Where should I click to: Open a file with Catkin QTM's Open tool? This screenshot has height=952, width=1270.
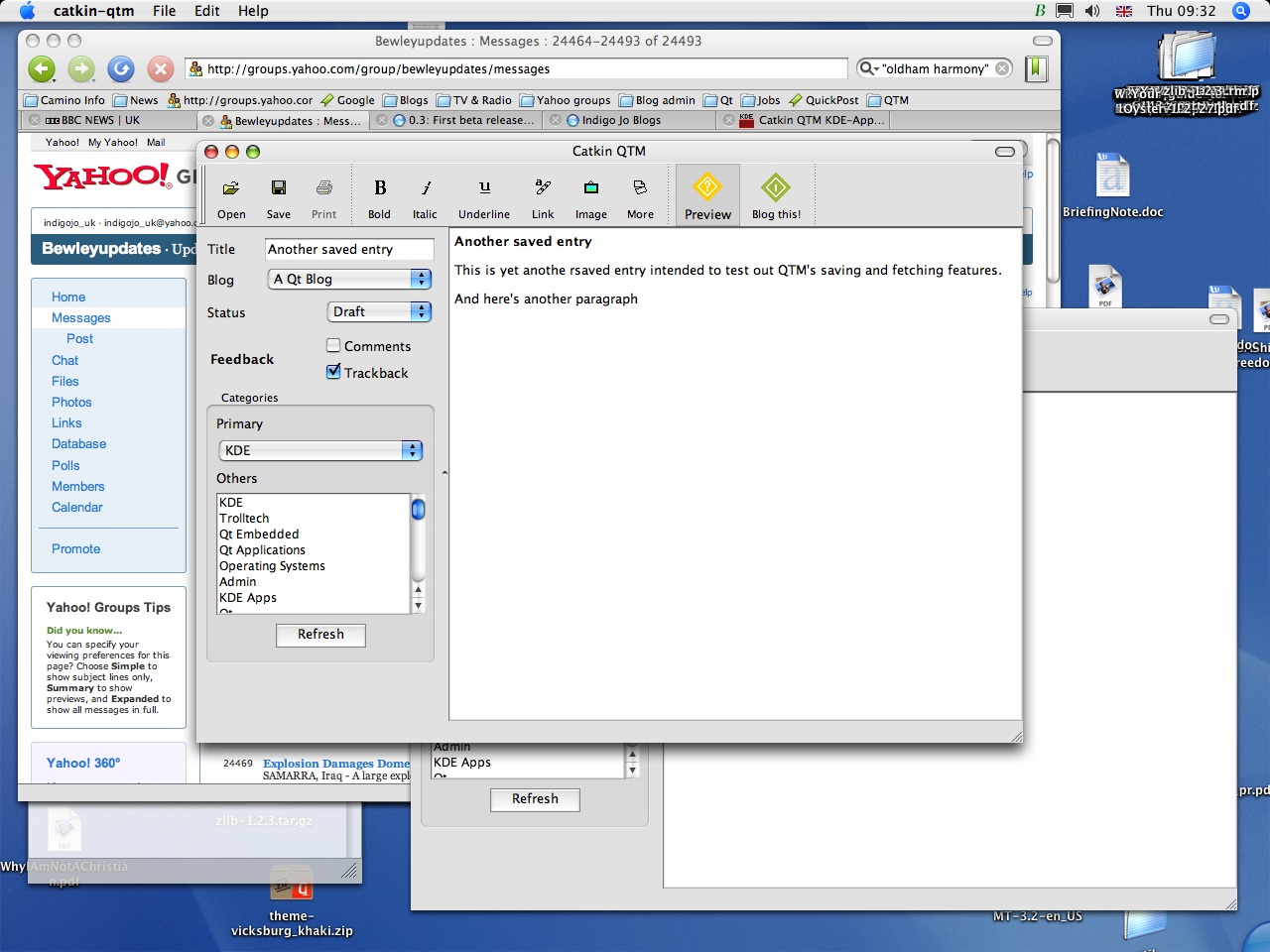tap(231, 196)
